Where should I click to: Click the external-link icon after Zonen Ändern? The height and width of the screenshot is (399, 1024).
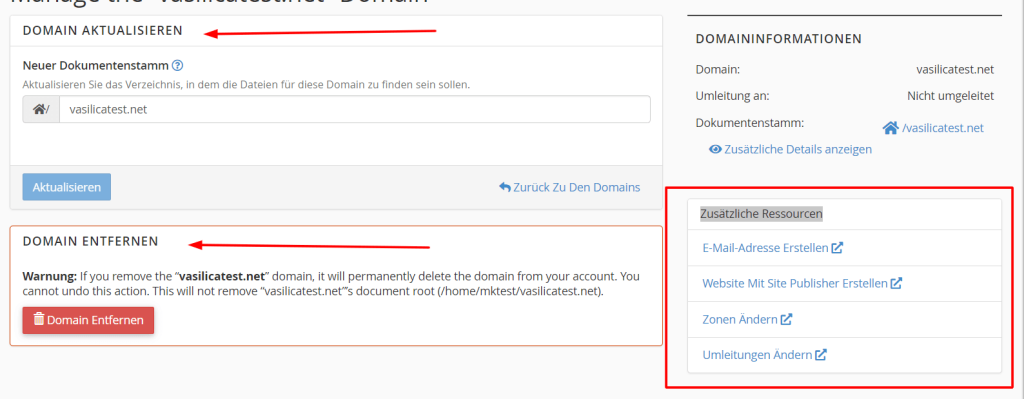[786, 319]
